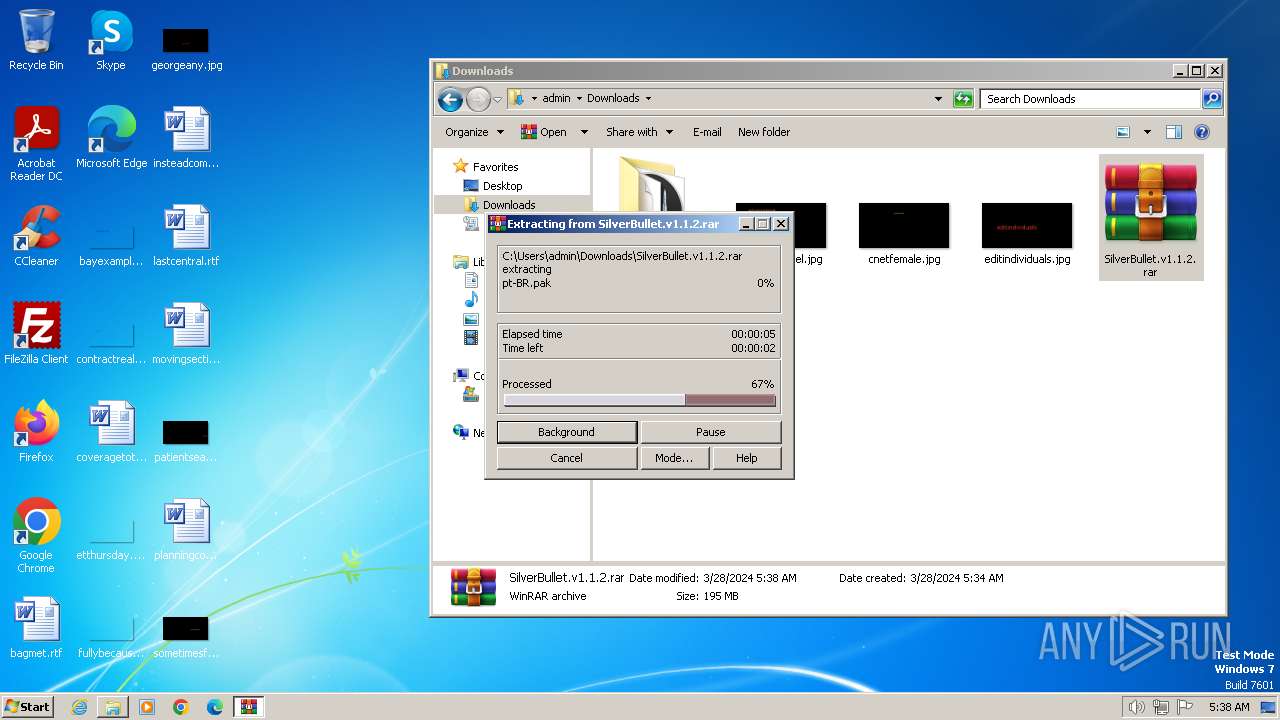Click E-mail in Explorer toolbar
This screenshot has width=1280, height=720.
pyautogui.click(x=707, y=132)
